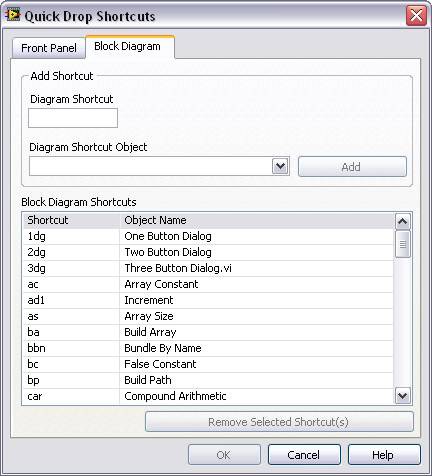Select the Compound Arithmetic row
The width and height of the screenshot is (432, 476).
(208, 396)
